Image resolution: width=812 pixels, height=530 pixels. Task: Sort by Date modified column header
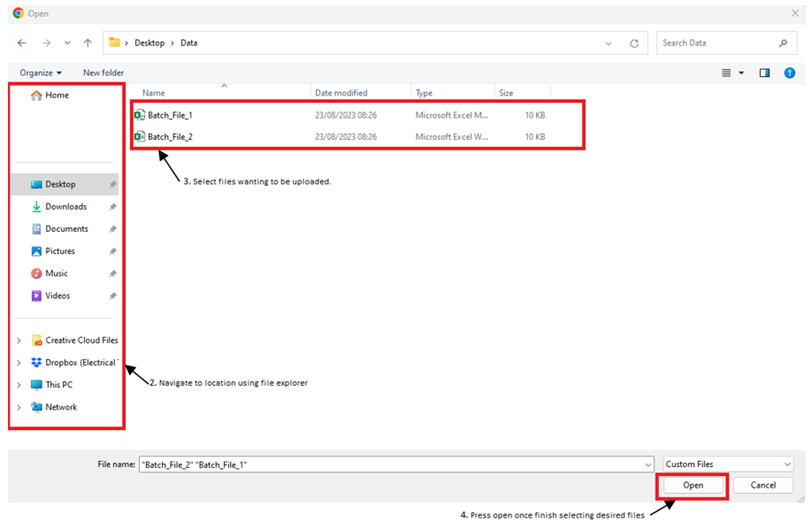[341, 93]
